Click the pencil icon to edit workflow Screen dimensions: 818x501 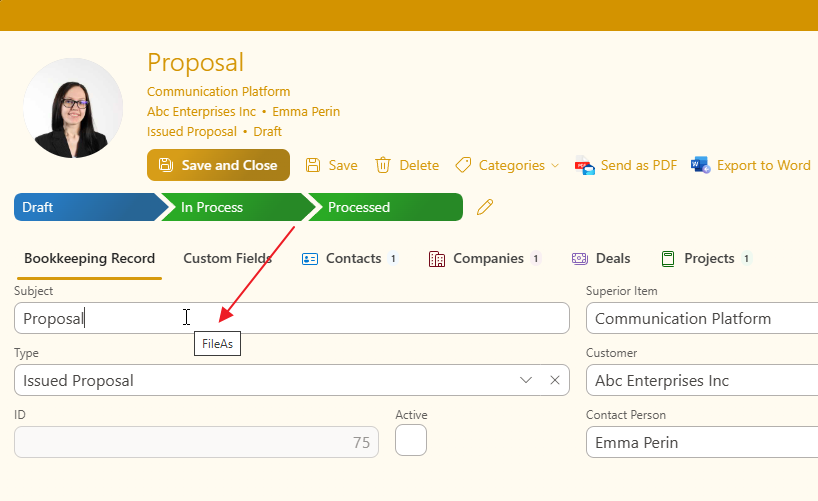click(x=485, y=207)
